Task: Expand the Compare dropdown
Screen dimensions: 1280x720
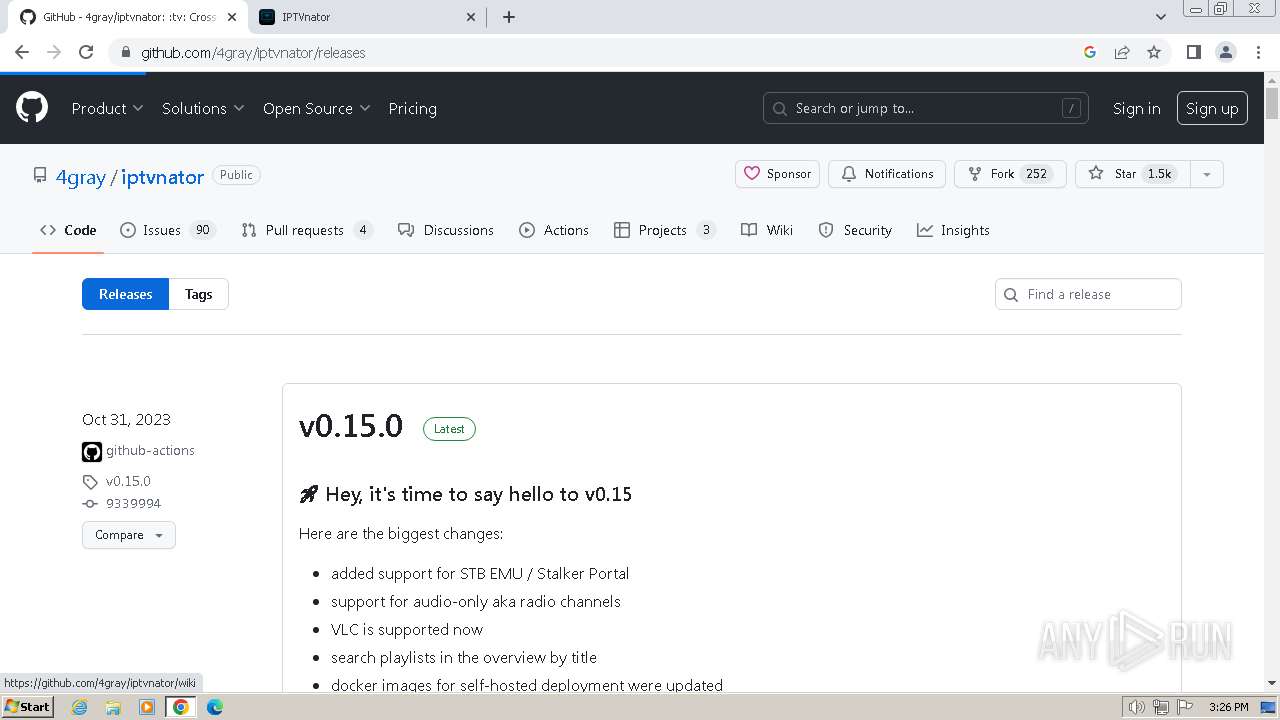Action: click(128, 535)
